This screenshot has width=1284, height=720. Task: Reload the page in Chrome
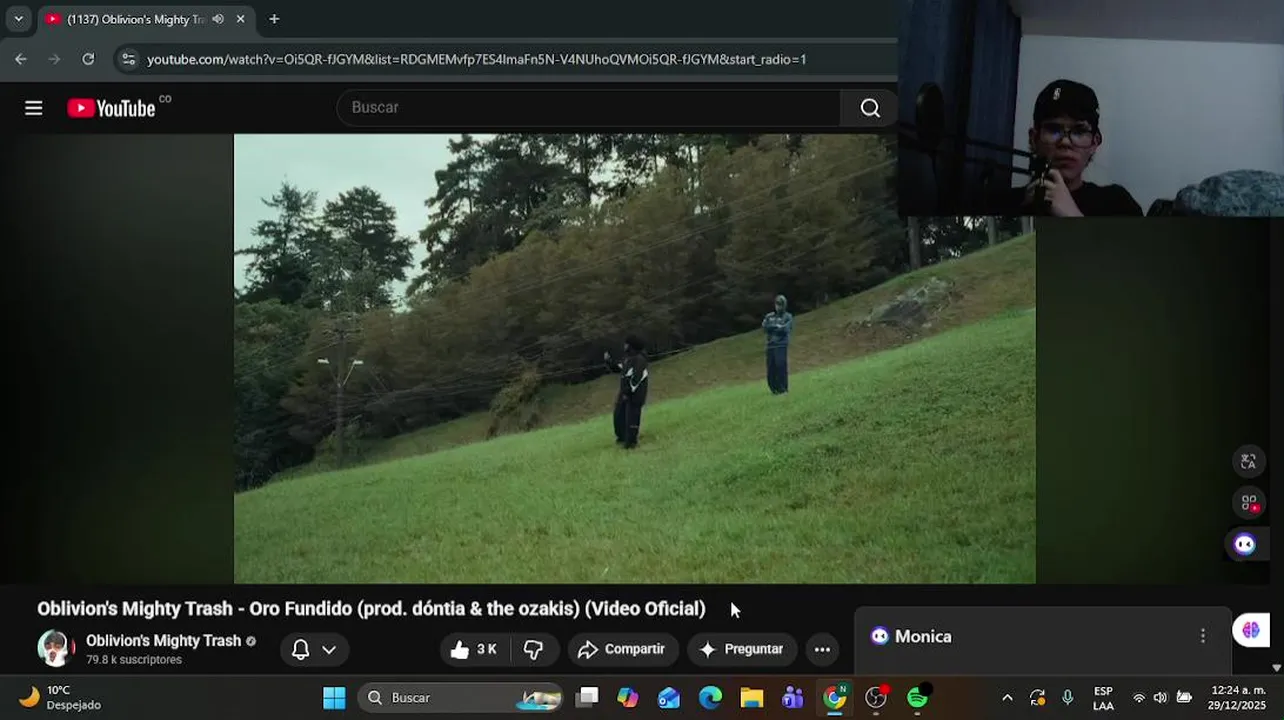click(x=88, y=59)
